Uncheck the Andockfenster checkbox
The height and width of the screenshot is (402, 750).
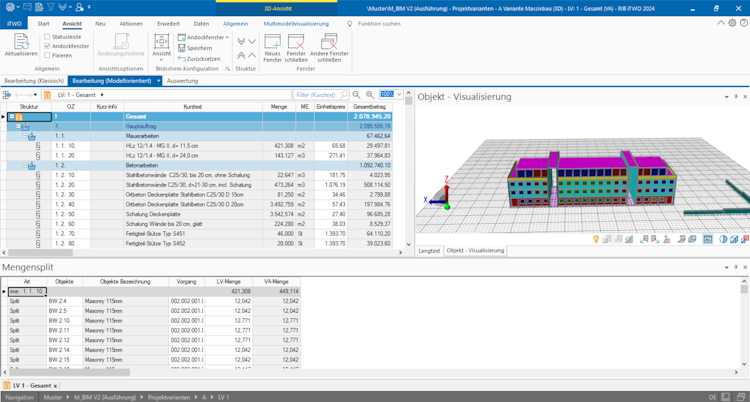tap(47, 46)
